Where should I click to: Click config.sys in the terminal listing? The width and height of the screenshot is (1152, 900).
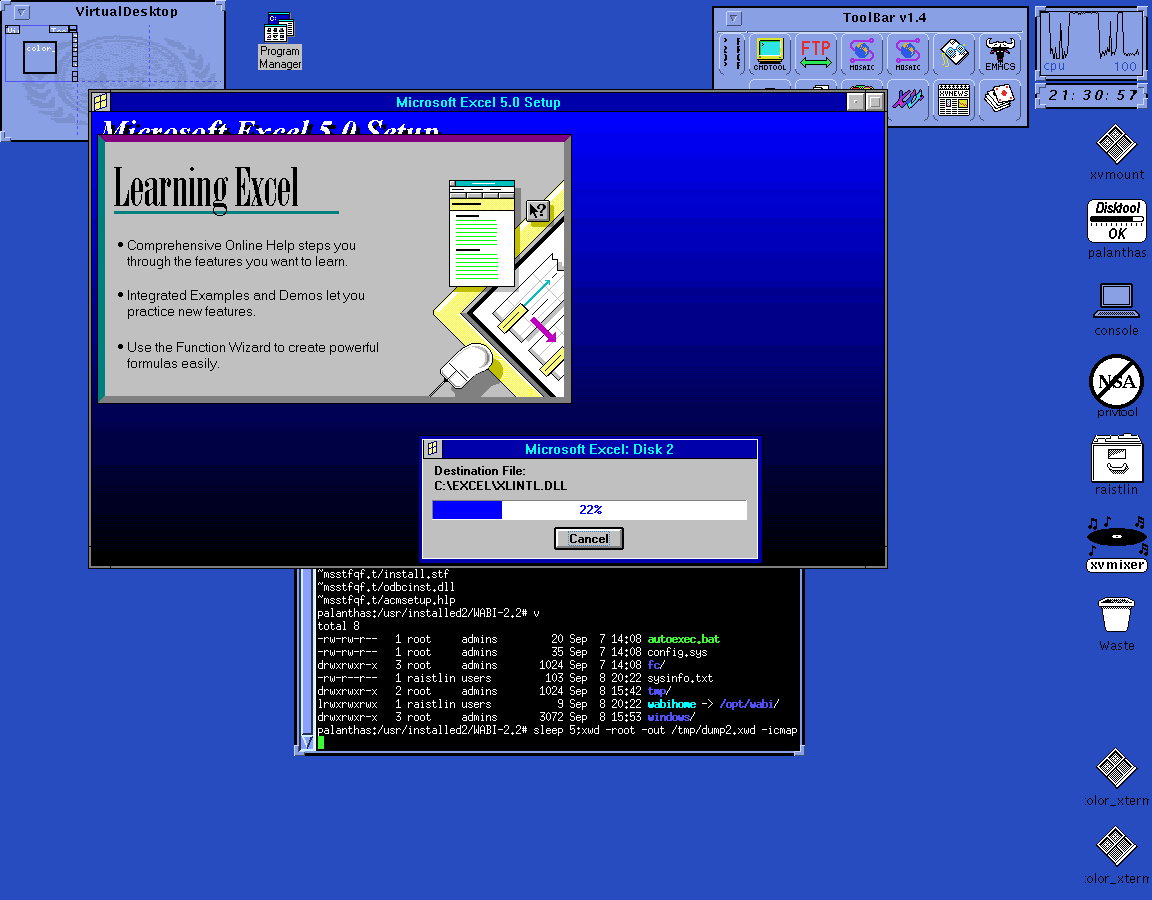point(677,652)
